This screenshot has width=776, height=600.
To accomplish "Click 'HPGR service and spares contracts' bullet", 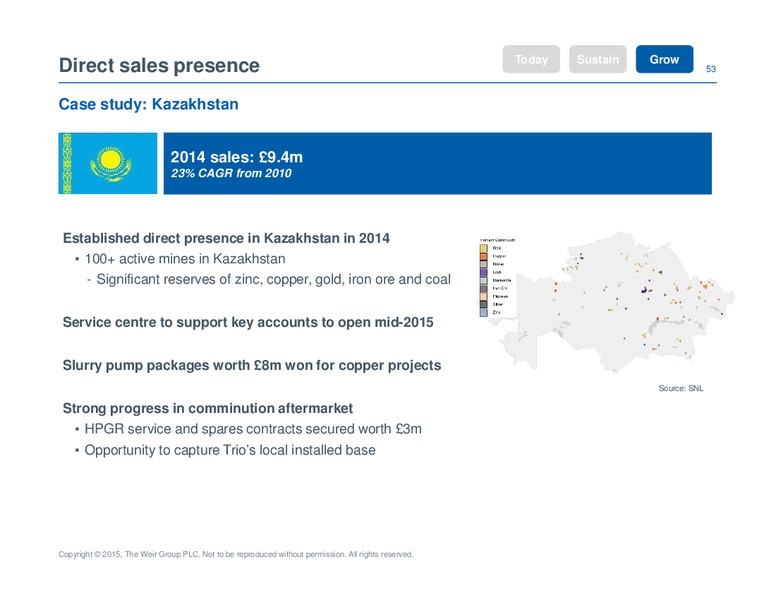I will pyautogui.click(x=253, y=429).
